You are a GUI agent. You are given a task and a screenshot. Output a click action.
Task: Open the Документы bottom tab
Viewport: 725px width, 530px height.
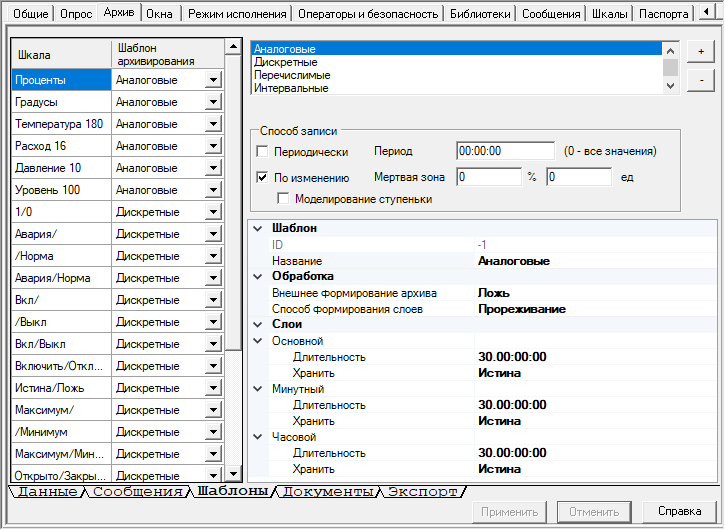pyautogui.click(x=328, y=492)
